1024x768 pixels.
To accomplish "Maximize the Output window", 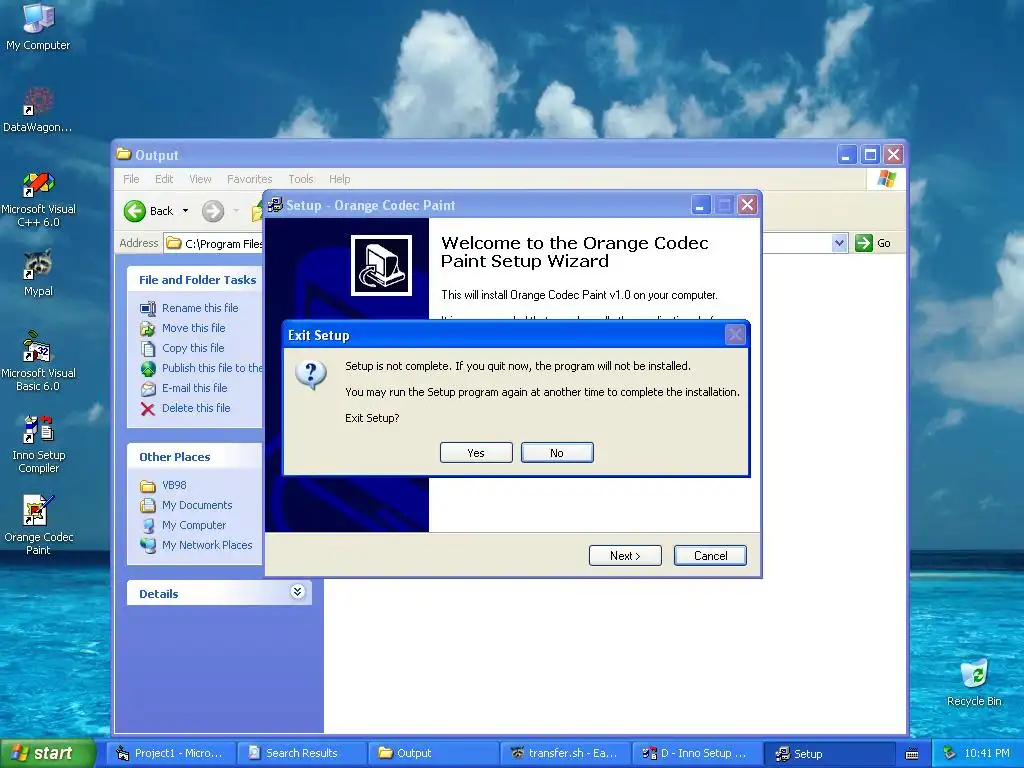I will pos(870,155).
